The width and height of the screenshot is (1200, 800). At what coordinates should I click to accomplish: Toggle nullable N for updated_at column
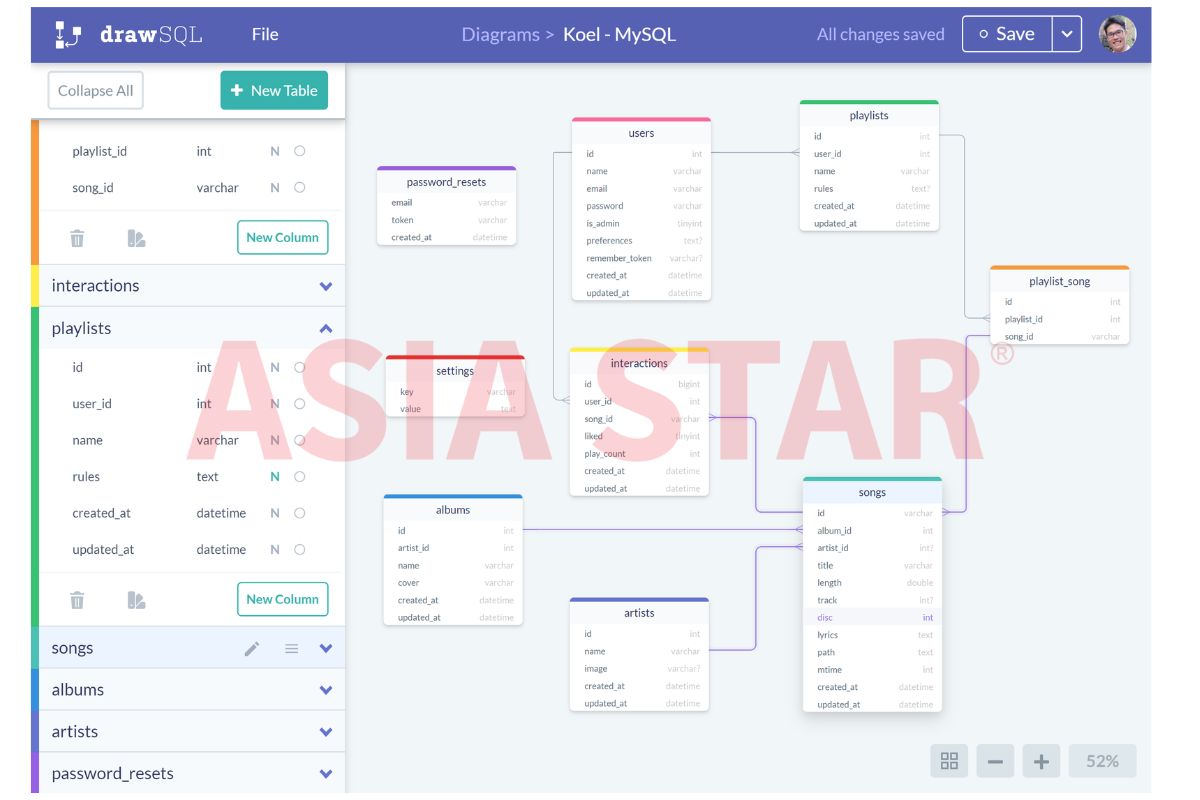275,550
